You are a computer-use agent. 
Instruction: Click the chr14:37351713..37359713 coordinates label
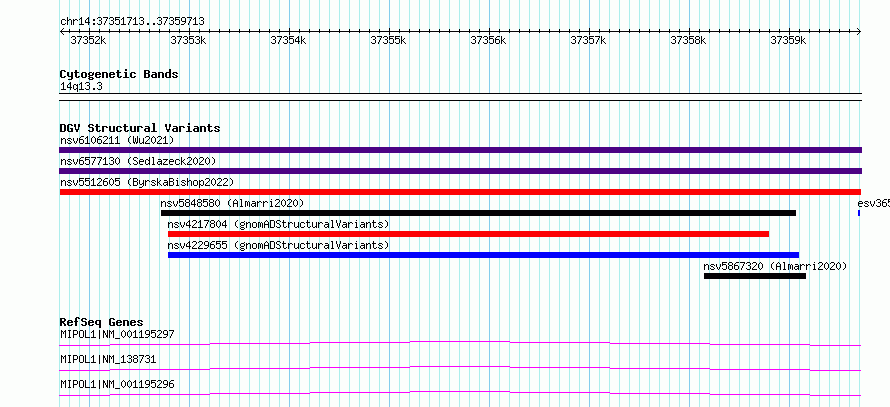coord(132,22)
